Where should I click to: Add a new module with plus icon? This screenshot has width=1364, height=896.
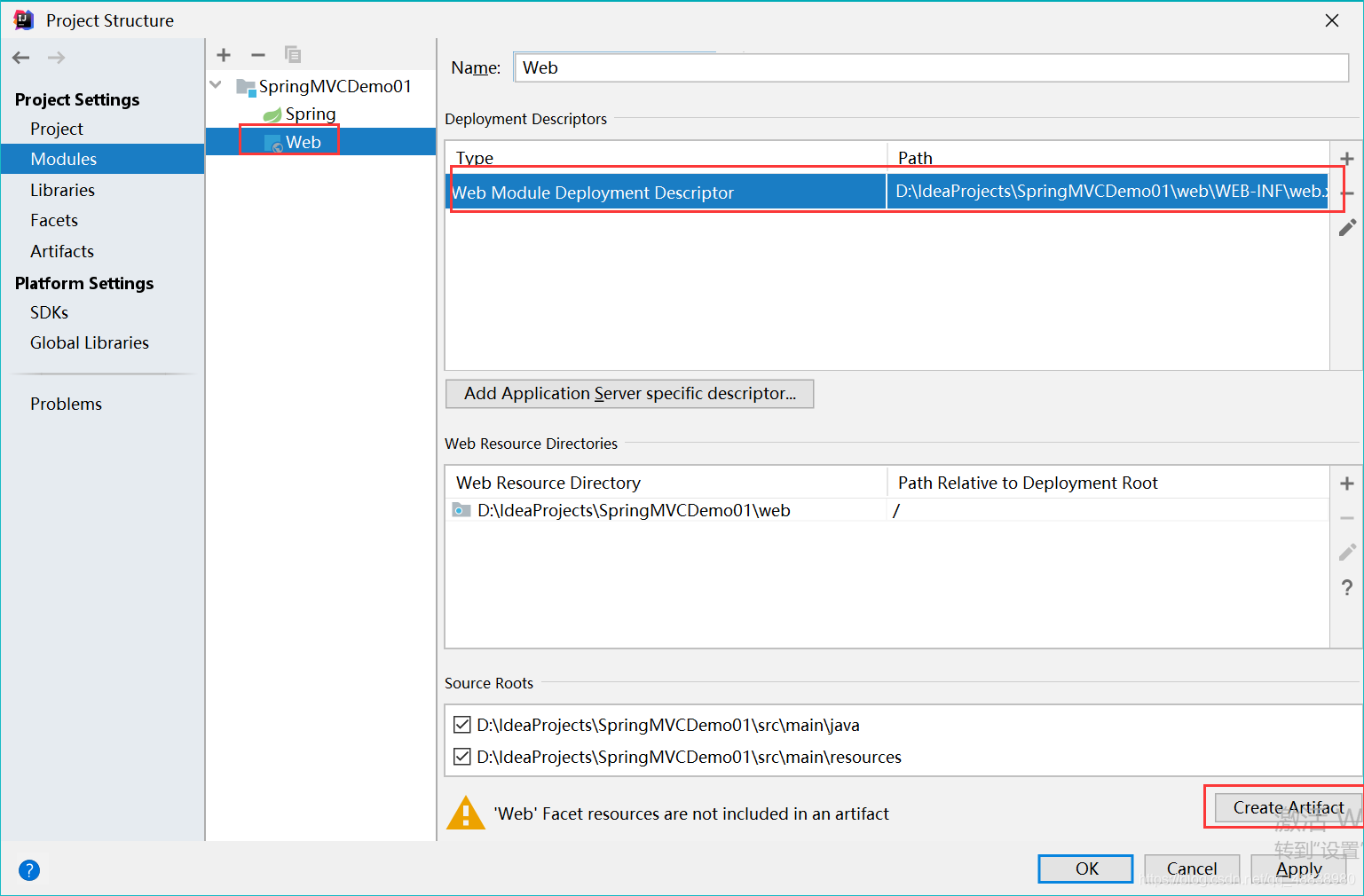[x=224, y=55]
